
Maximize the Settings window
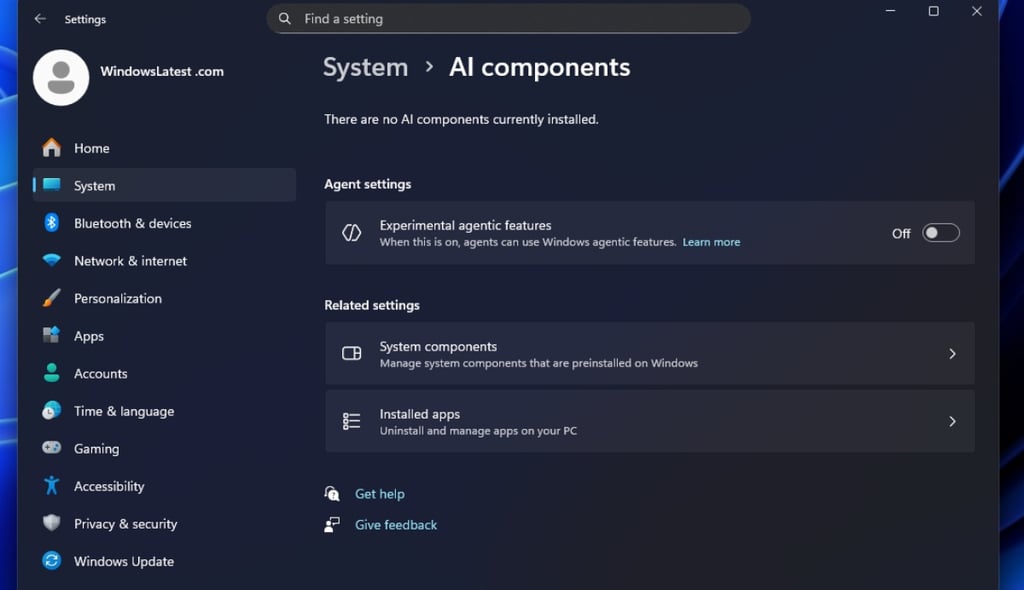click(x=933, y=11)
